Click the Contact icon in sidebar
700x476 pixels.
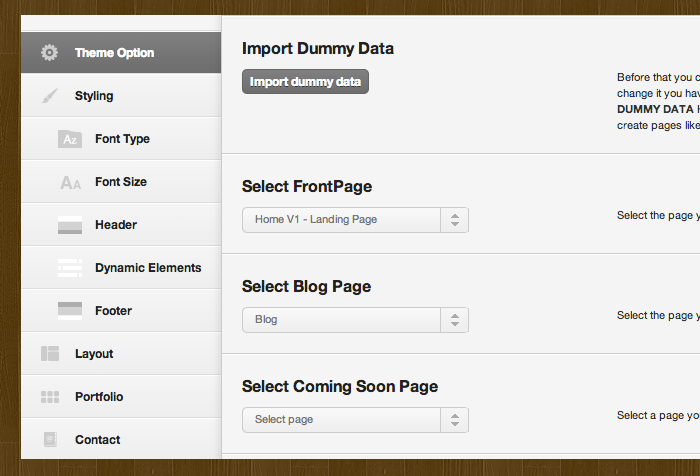tap(49, 440)
